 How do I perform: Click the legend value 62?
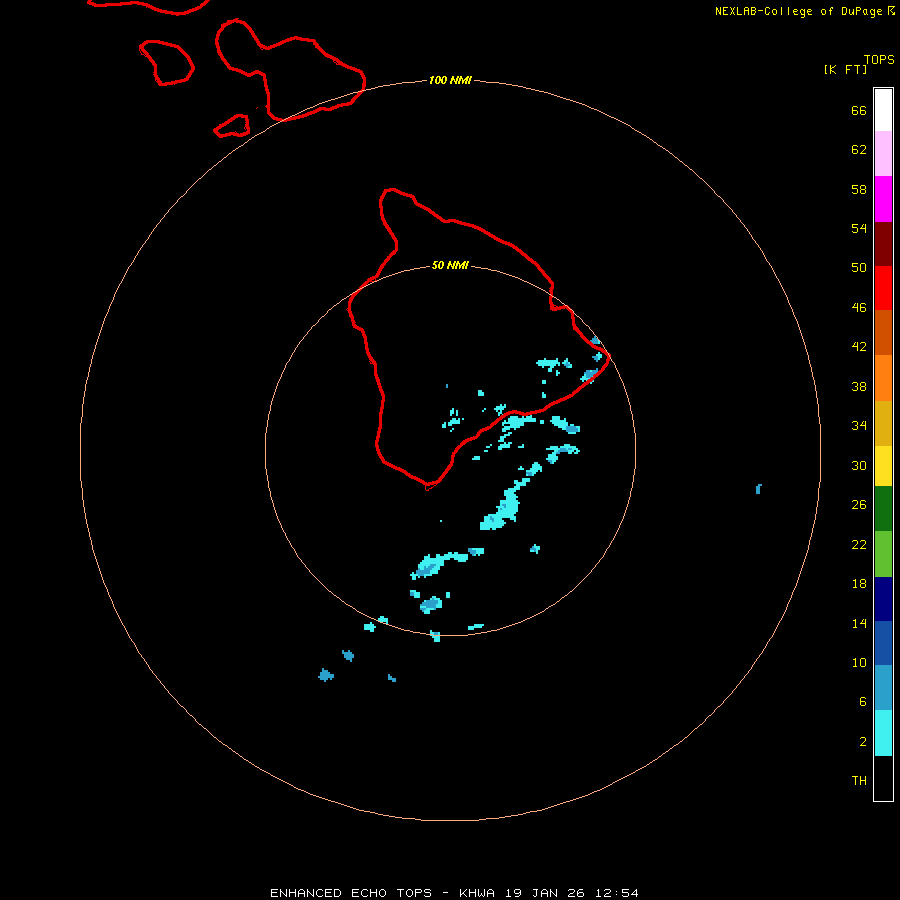click(x=859, y=150)
